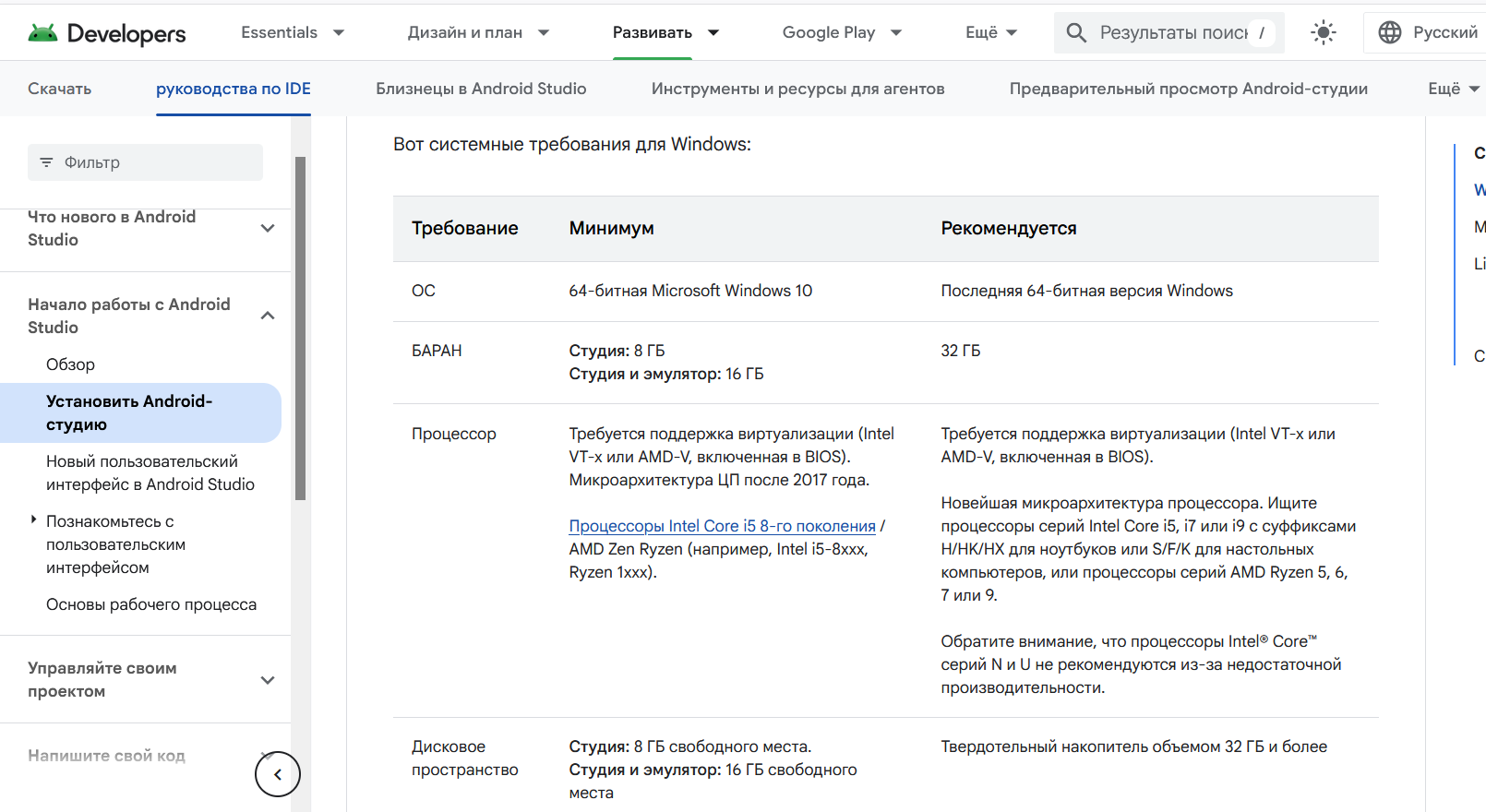Open the 'Скачать' tab
1486x812 pixels.
pyautogui.click(x=59, y=89)
